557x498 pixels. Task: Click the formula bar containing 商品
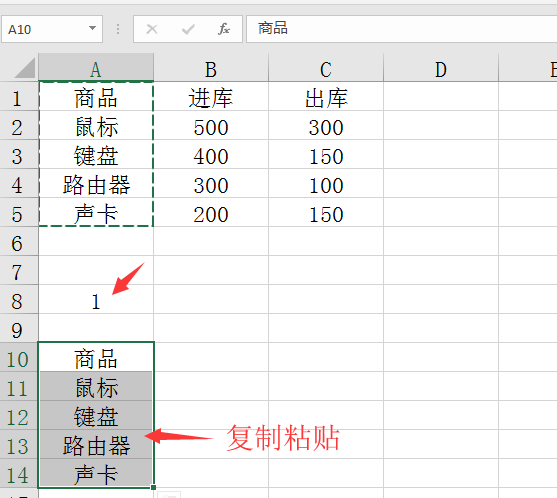point(402,29)
